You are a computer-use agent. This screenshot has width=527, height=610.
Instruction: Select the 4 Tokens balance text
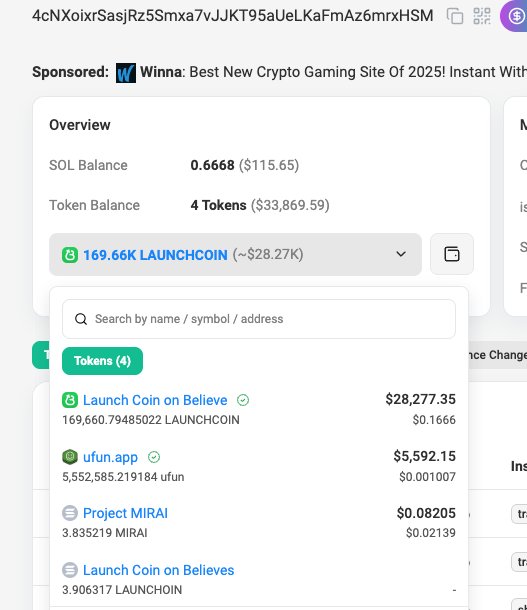click(x=218, y=205)
